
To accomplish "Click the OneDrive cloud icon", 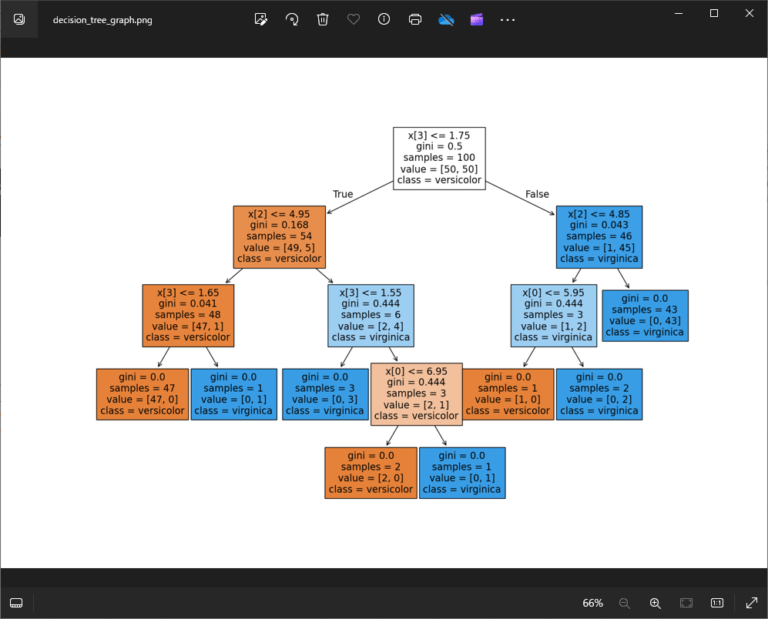I will [x=446, y=19].
